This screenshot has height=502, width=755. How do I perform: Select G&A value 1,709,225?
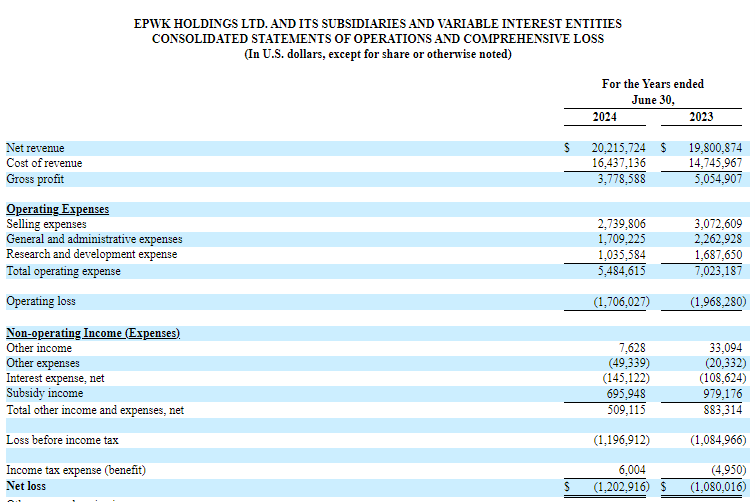click(x=621, y=239)
